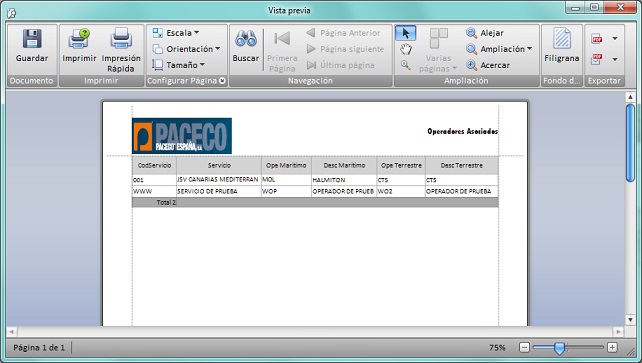Click cell WWW in CodServicio

154,191
